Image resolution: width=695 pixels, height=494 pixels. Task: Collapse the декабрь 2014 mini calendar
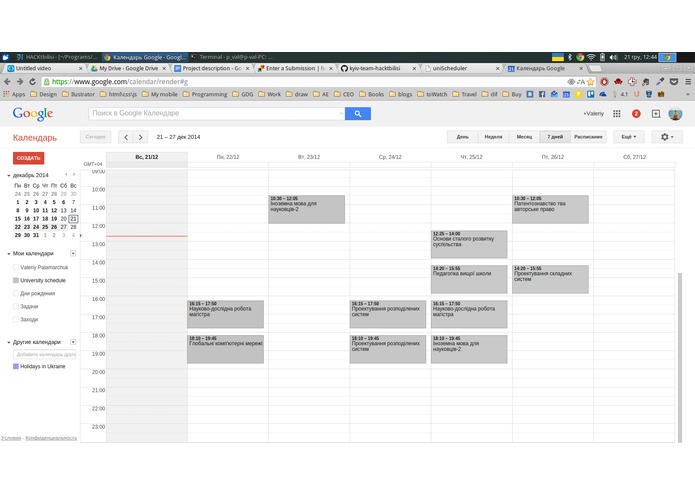(x=8, y=175)
